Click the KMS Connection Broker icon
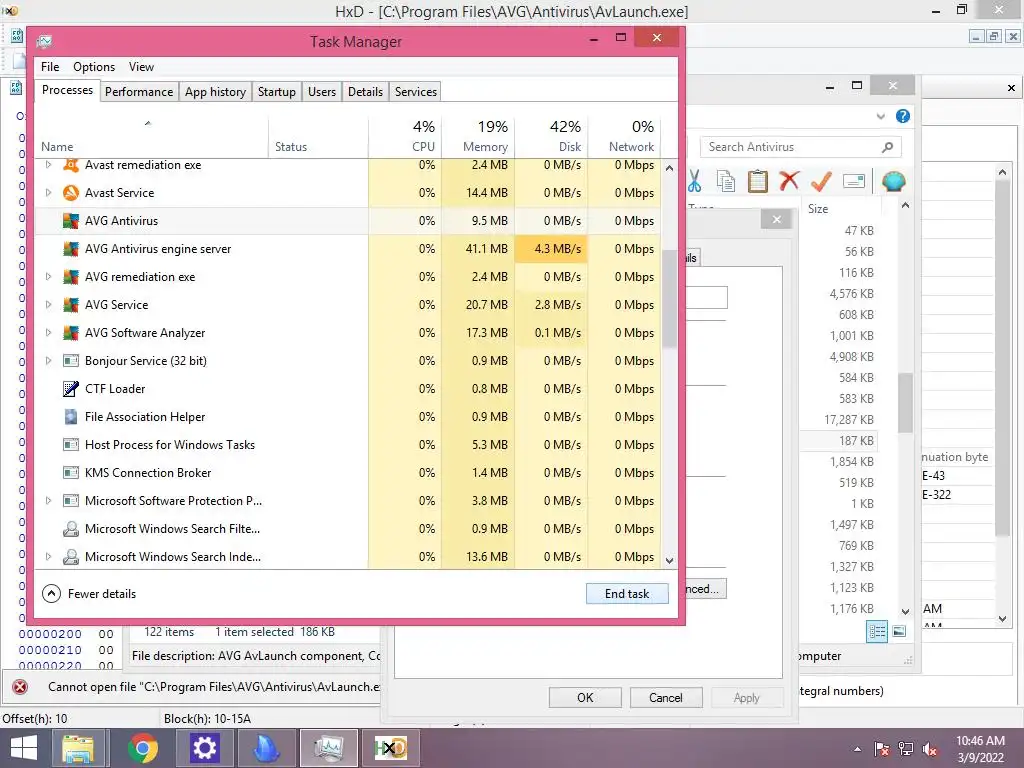The width and height of the screenshot is (1024, 768). [71, 473]
